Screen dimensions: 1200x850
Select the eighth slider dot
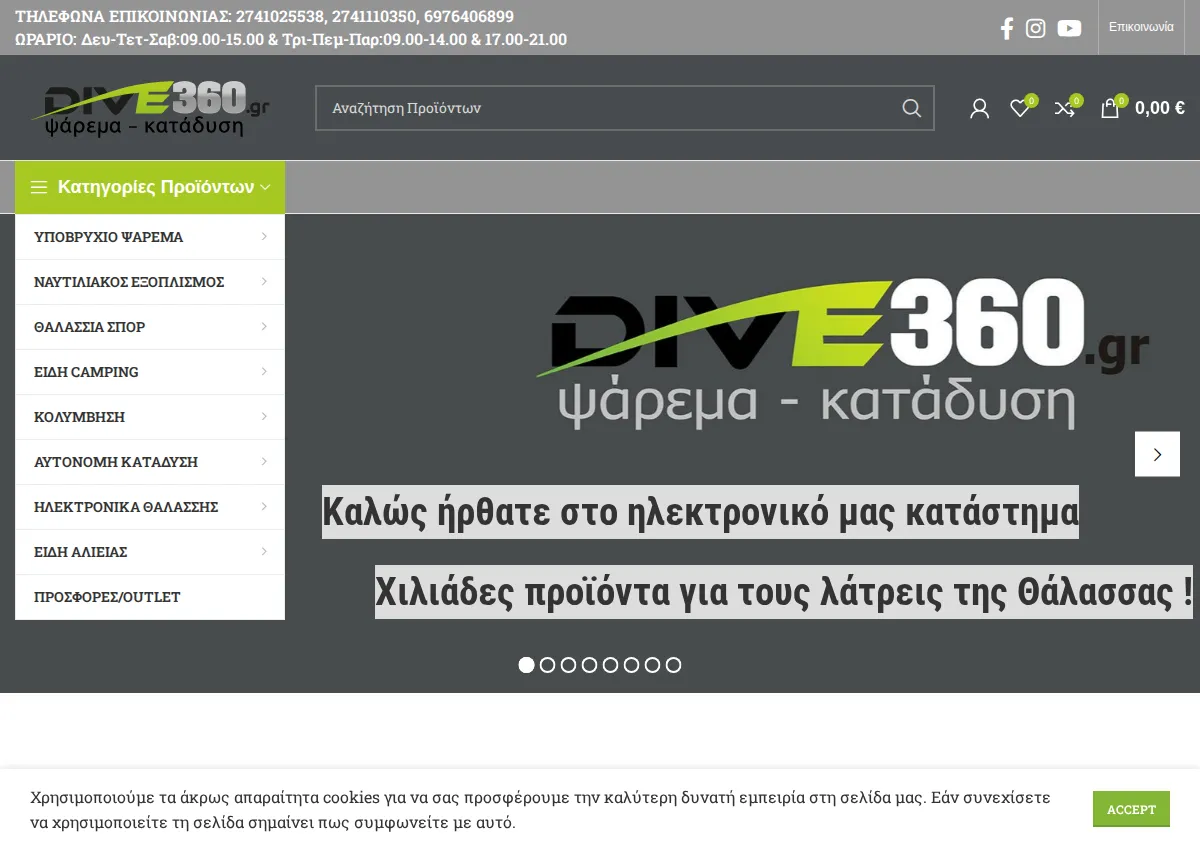click(673, 665)
